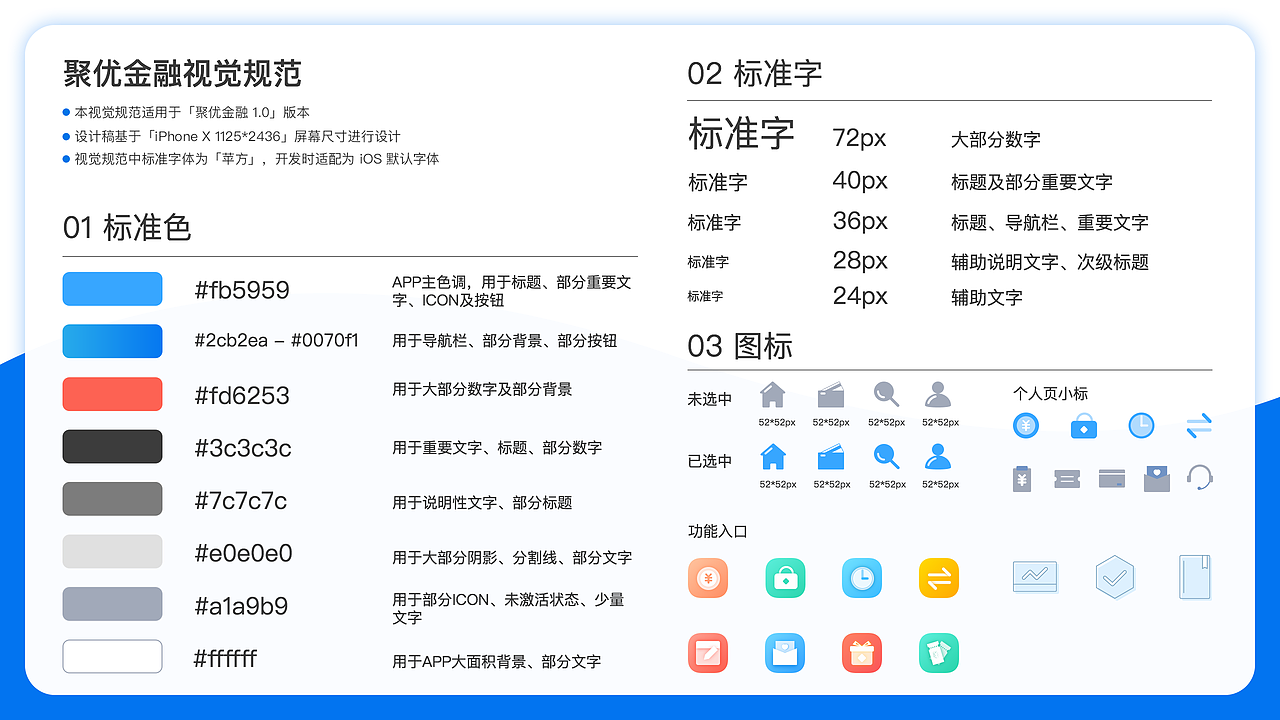The width and height of the screenshot is (1280, 720).
Task: Open the green shopping bag function entry
Action: 785,578
